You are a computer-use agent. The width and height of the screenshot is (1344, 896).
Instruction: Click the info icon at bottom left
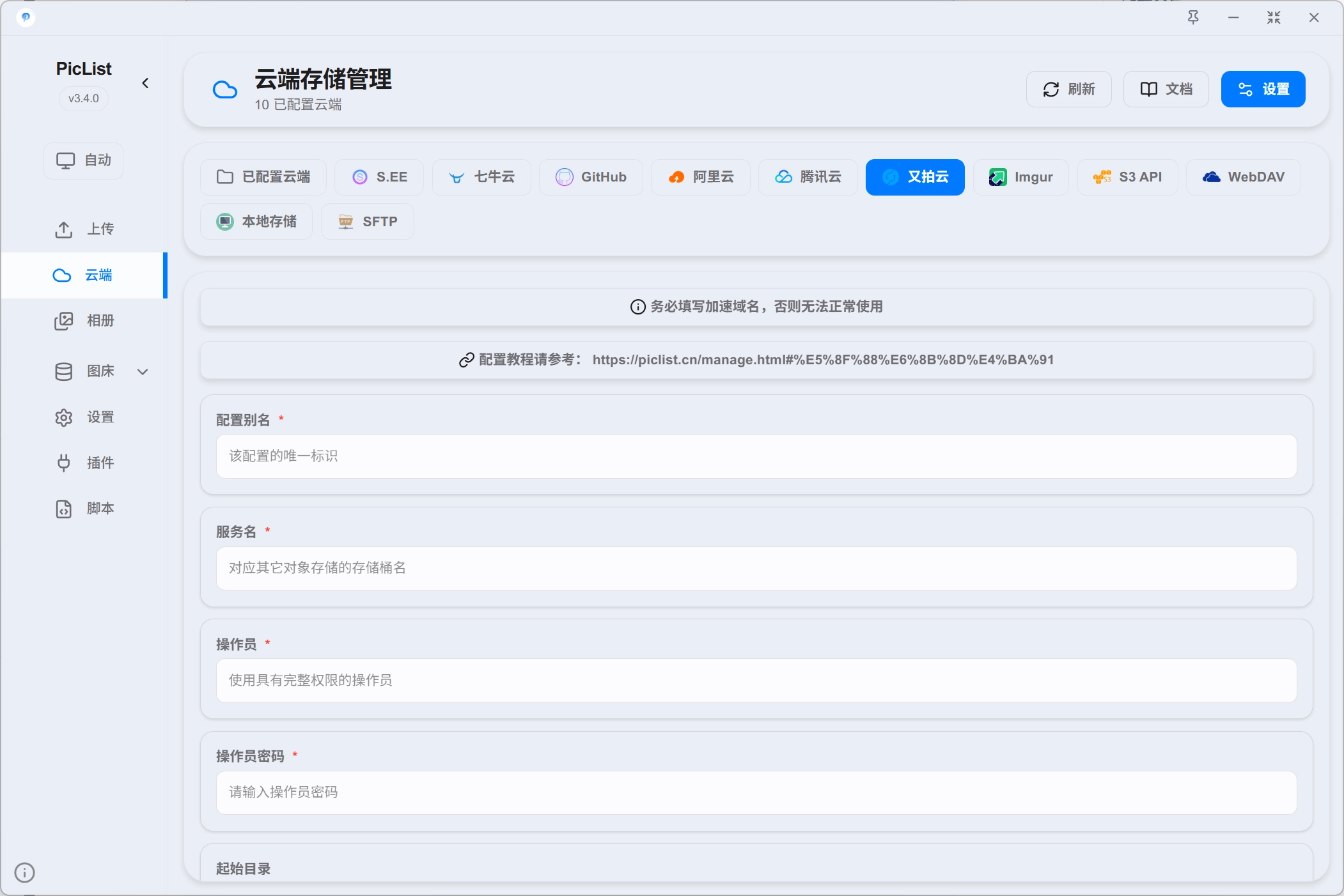(x=24, y=872)
